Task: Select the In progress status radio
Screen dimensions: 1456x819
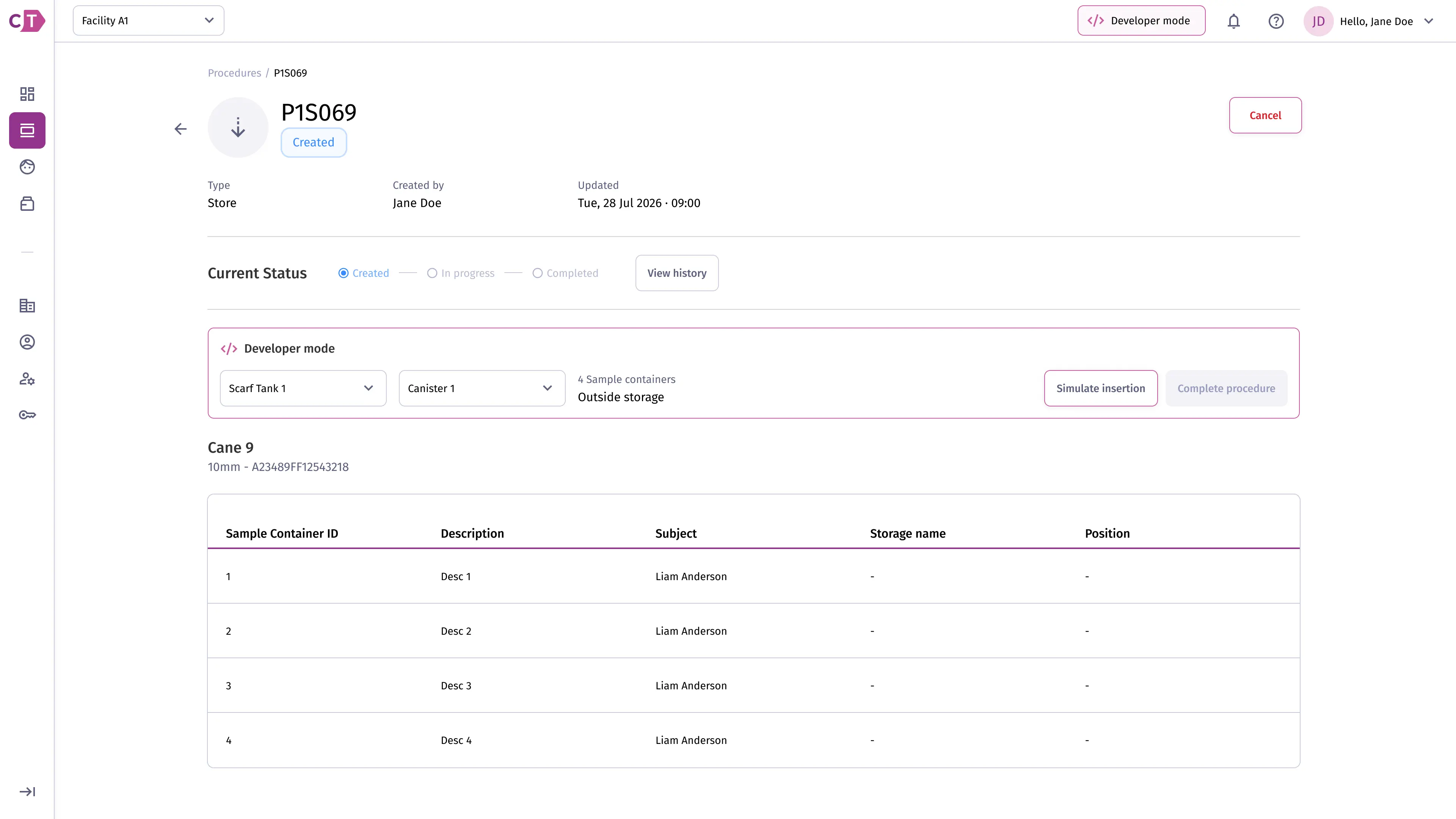Action: (x=432, y=273)
